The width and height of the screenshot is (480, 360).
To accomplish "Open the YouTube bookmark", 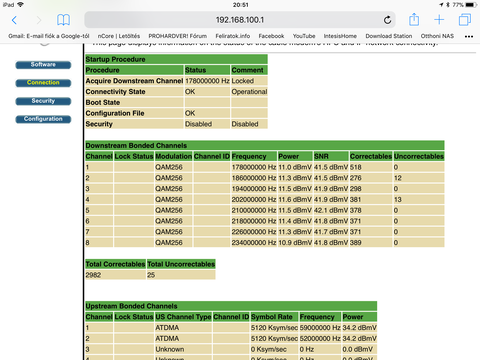I will (x=304, y=36).
